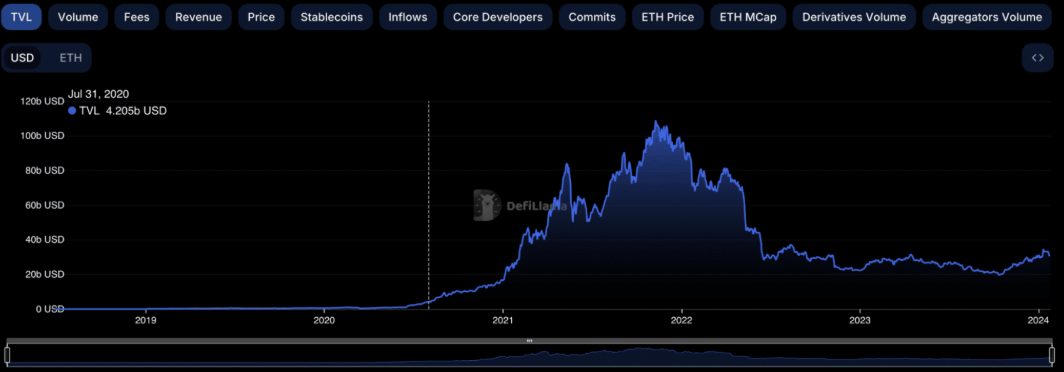Click the 80b USD axis label

coord(45,170)
